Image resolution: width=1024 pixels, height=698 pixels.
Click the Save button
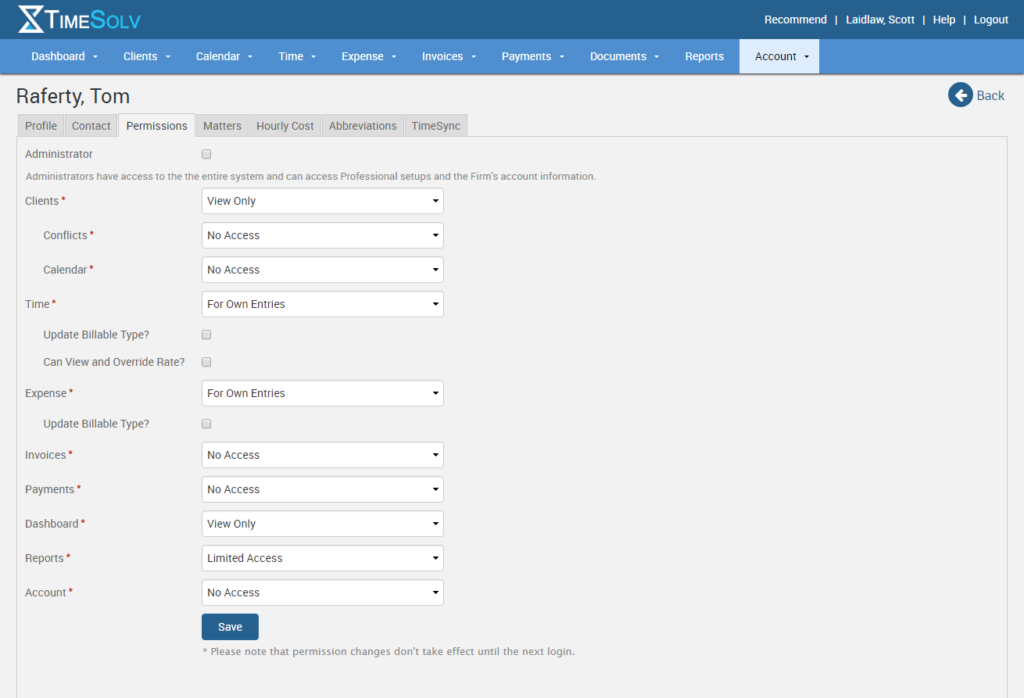(x=229, y=625)
